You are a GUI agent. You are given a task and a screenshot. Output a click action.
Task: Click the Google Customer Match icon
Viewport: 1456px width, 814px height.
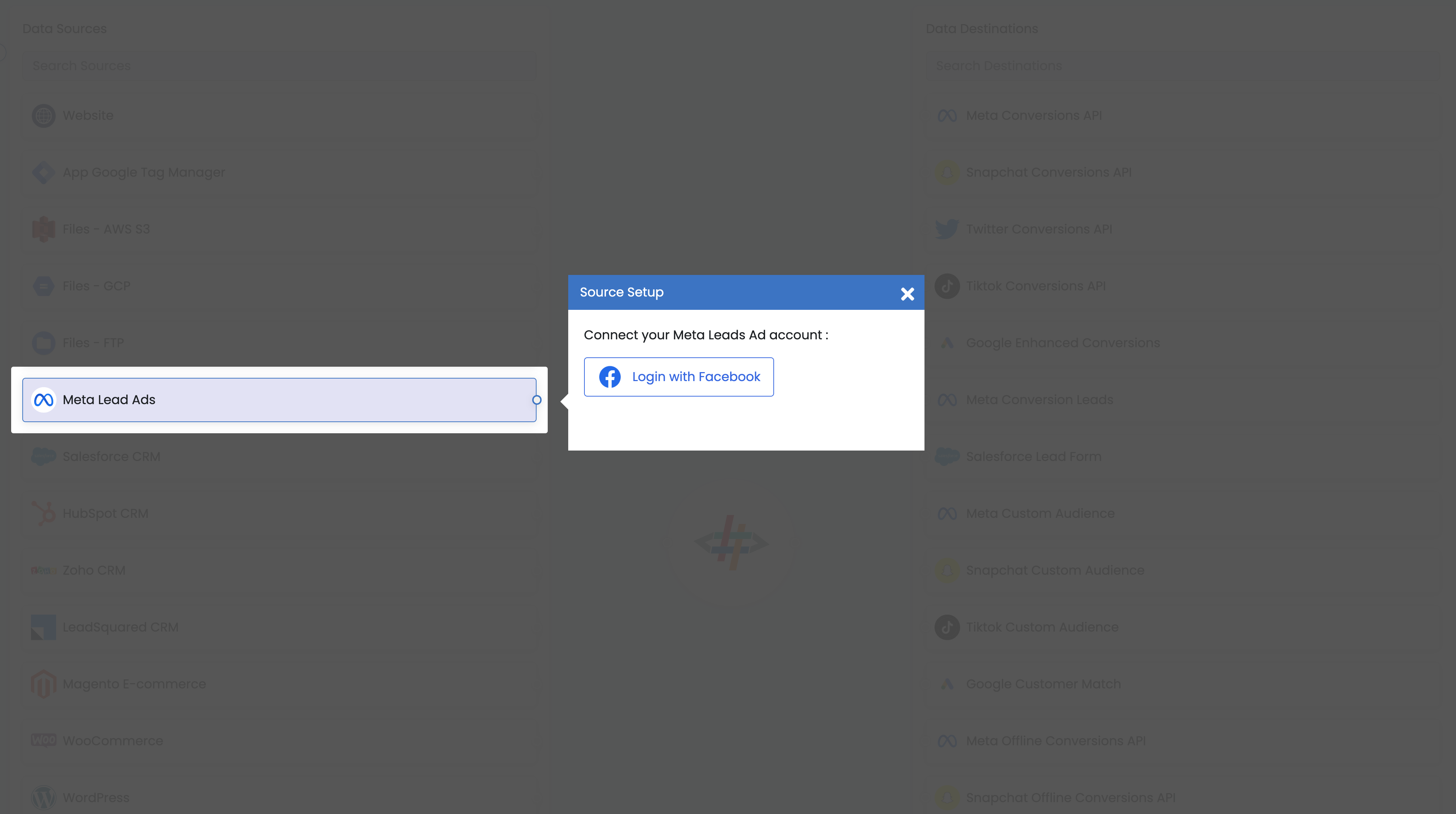click(x=947, y=684)
